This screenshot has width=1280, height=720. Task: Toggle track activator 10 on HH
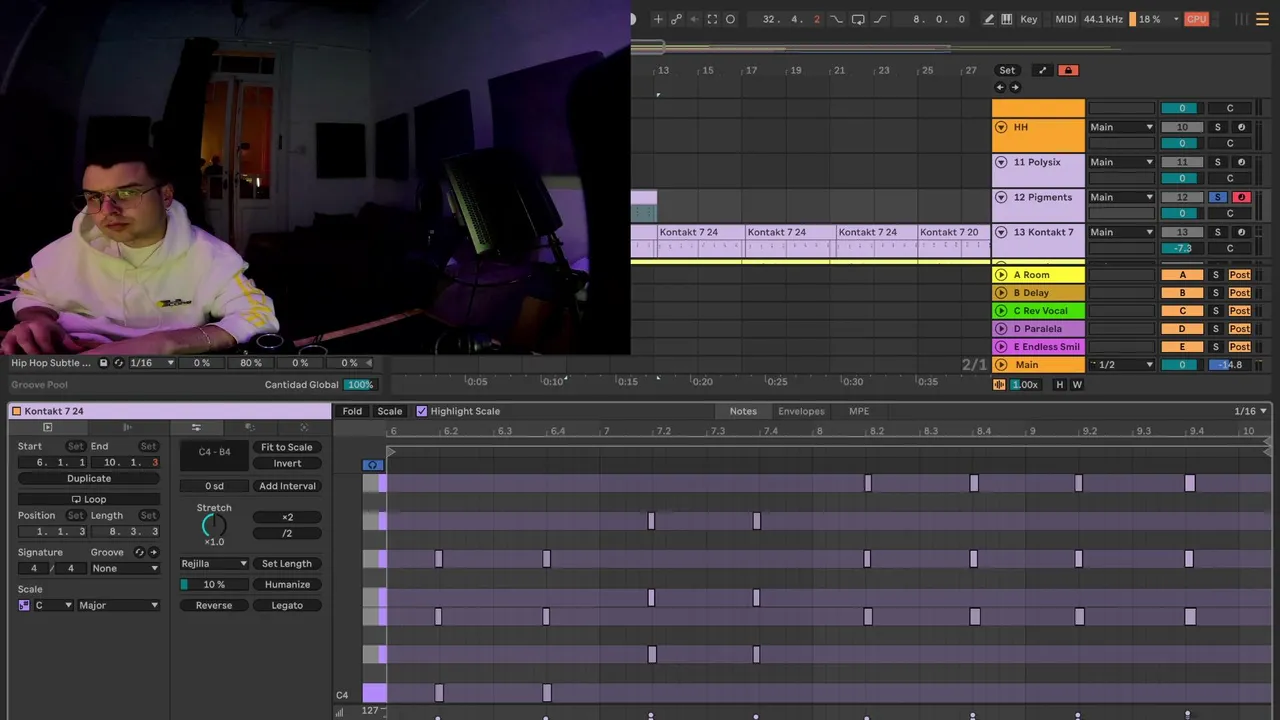tap(1182, 127)
